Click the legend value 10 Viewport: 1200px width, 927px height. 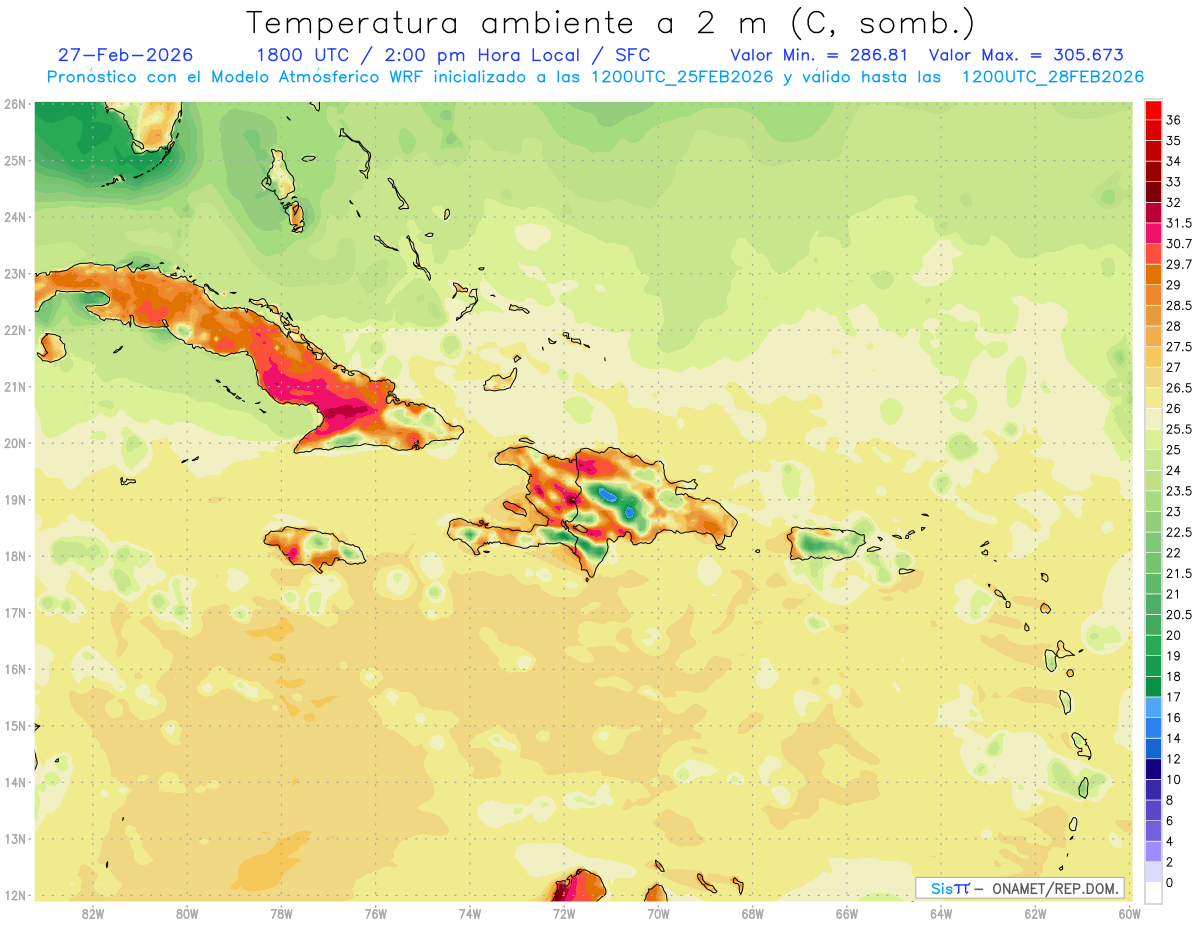pos(1174,779)
